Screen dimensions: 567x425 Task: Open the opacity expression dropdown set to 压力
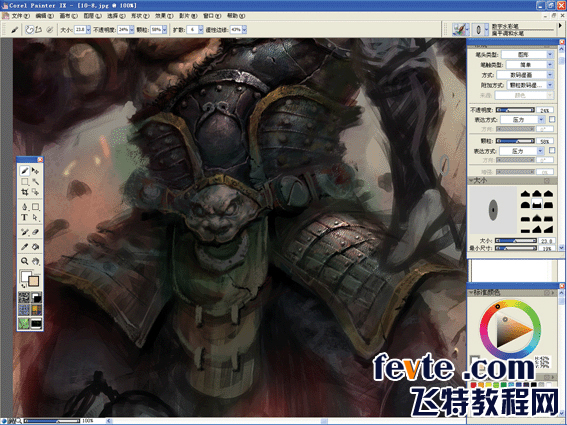(523, 120)
